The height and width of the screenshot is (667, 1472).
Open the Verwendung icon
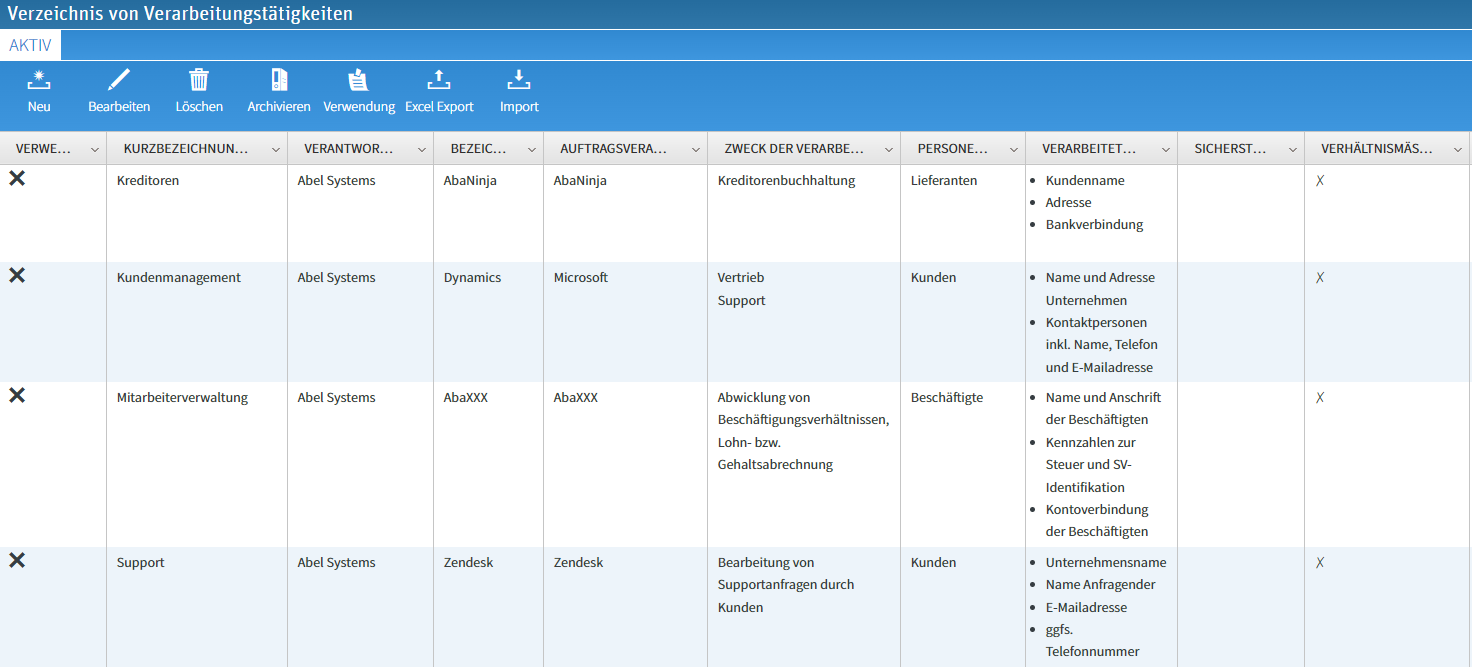tap(358, 80)
